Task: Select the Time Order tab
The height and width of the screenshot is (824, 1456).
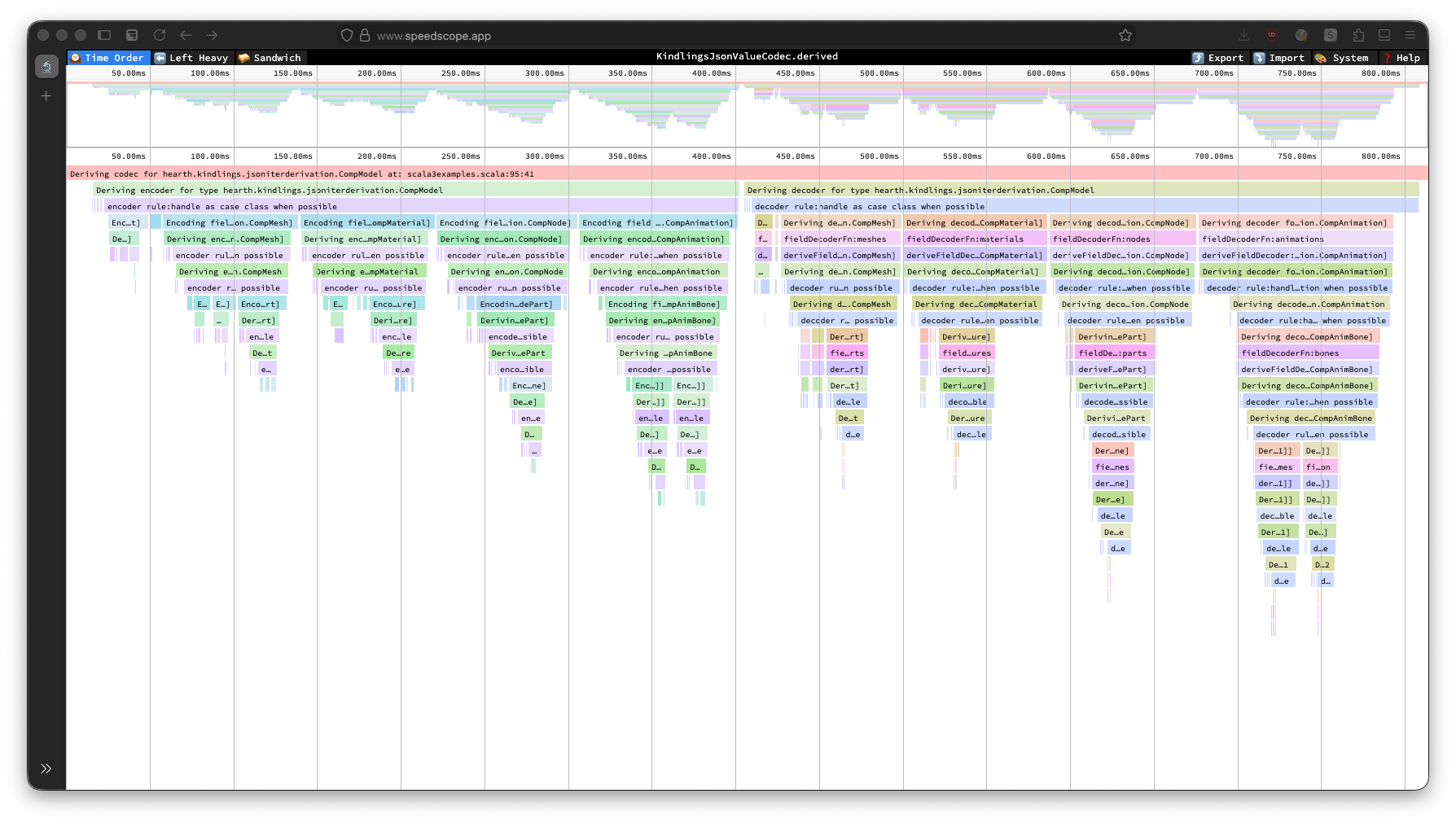Action: click(x=107, y=58)
